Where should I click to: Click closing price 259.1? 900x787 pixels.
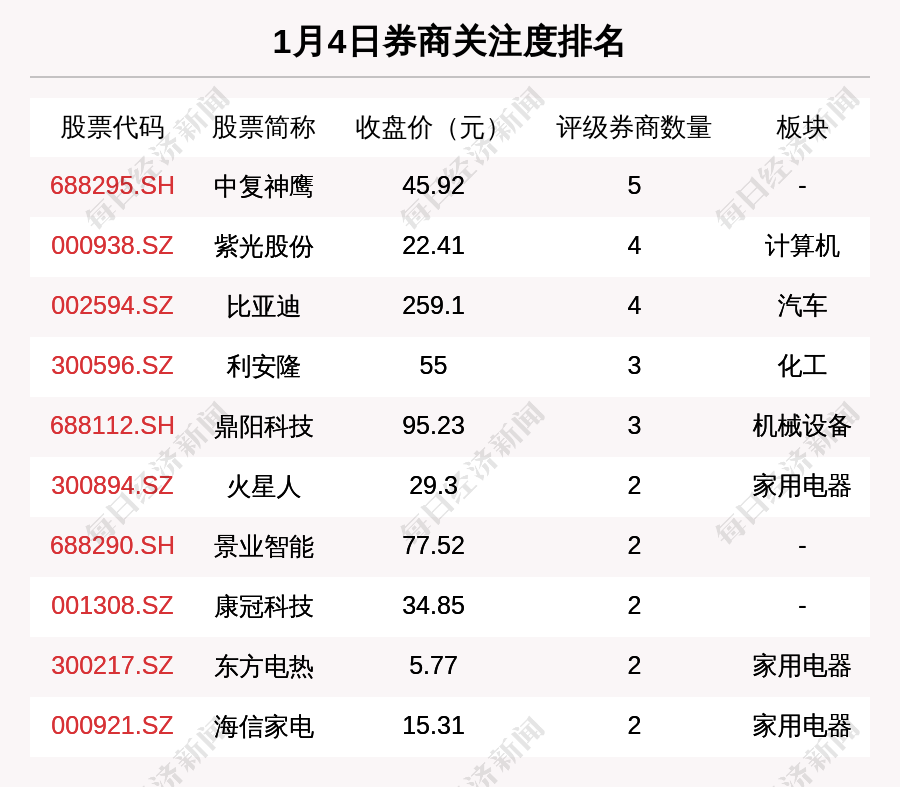pyautogui.click(x=433, y=305)
